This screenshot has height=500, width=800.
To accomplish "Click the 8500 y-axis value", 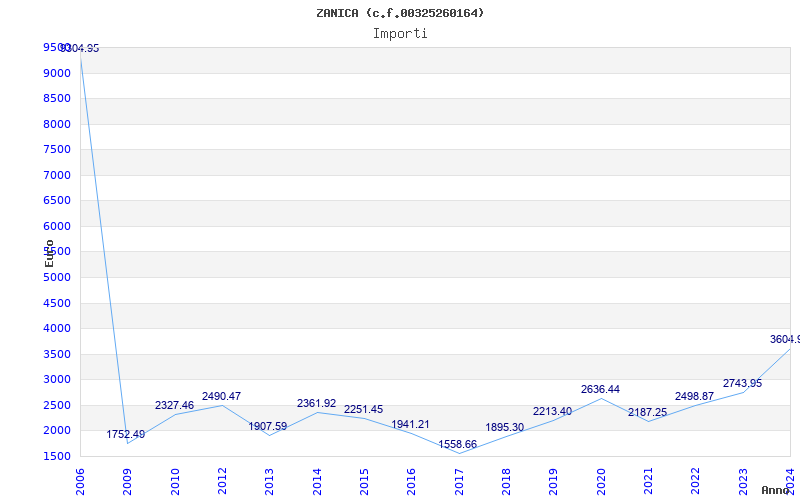I will pyautogui.click(x=57, y=98).
